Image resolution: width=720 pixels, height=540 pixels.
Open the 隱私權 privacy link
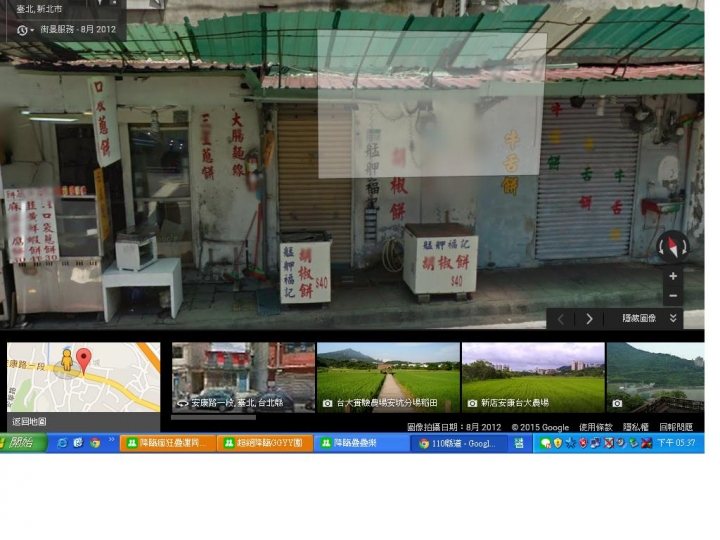pos(636,427)
